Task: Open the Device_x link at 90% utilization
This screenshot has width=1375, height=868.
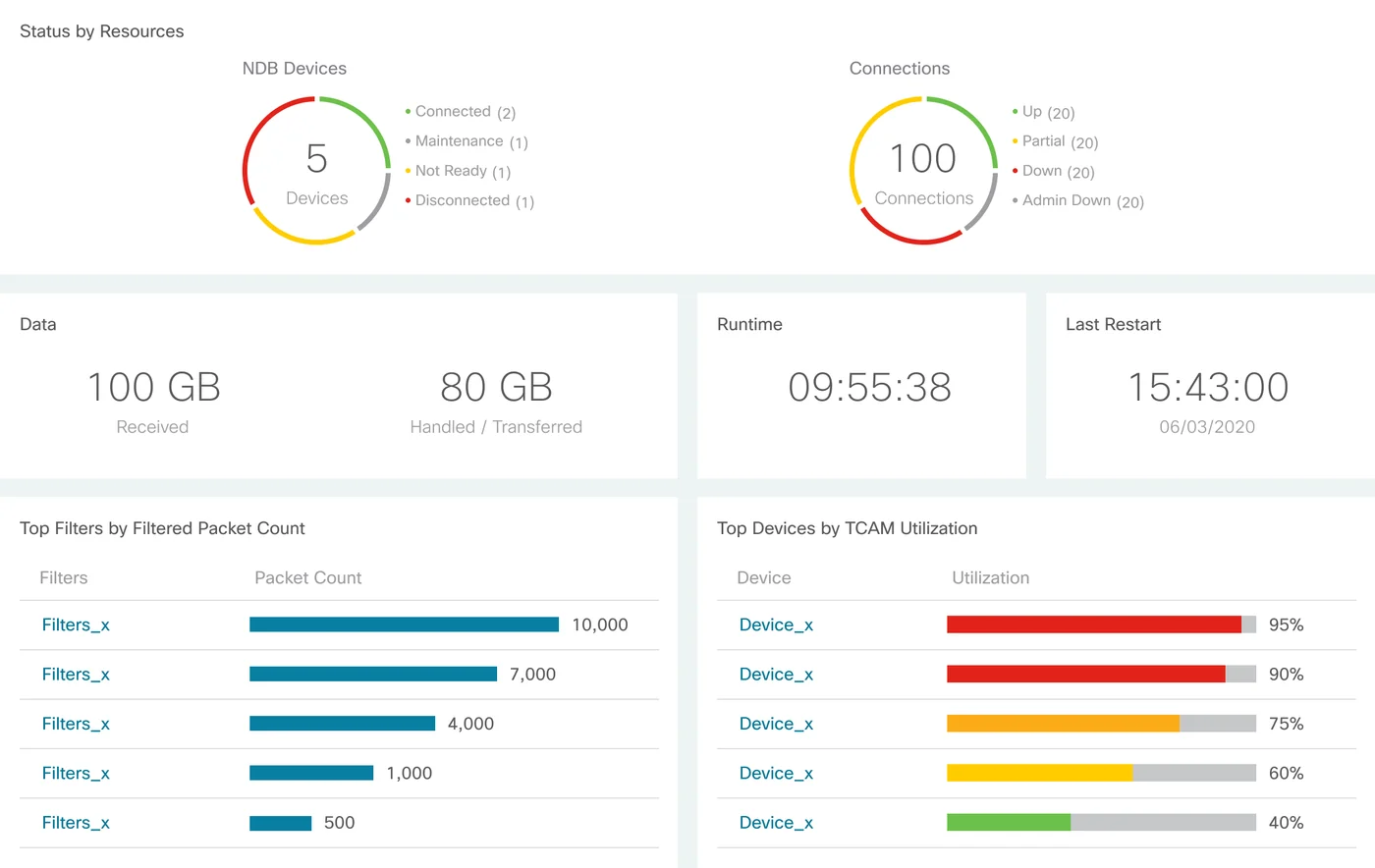Action: tap(776, 675)
